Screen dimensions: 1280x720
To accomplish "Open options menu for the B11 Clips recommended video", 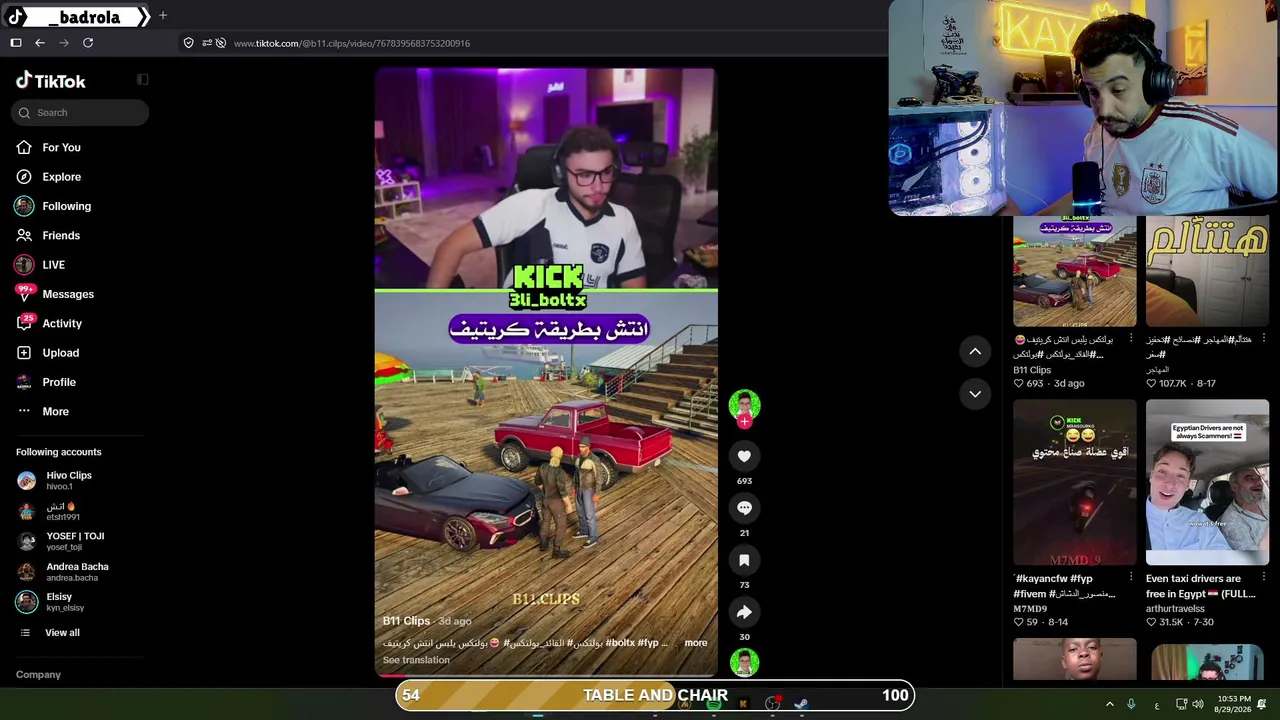I will (1131, 339).
